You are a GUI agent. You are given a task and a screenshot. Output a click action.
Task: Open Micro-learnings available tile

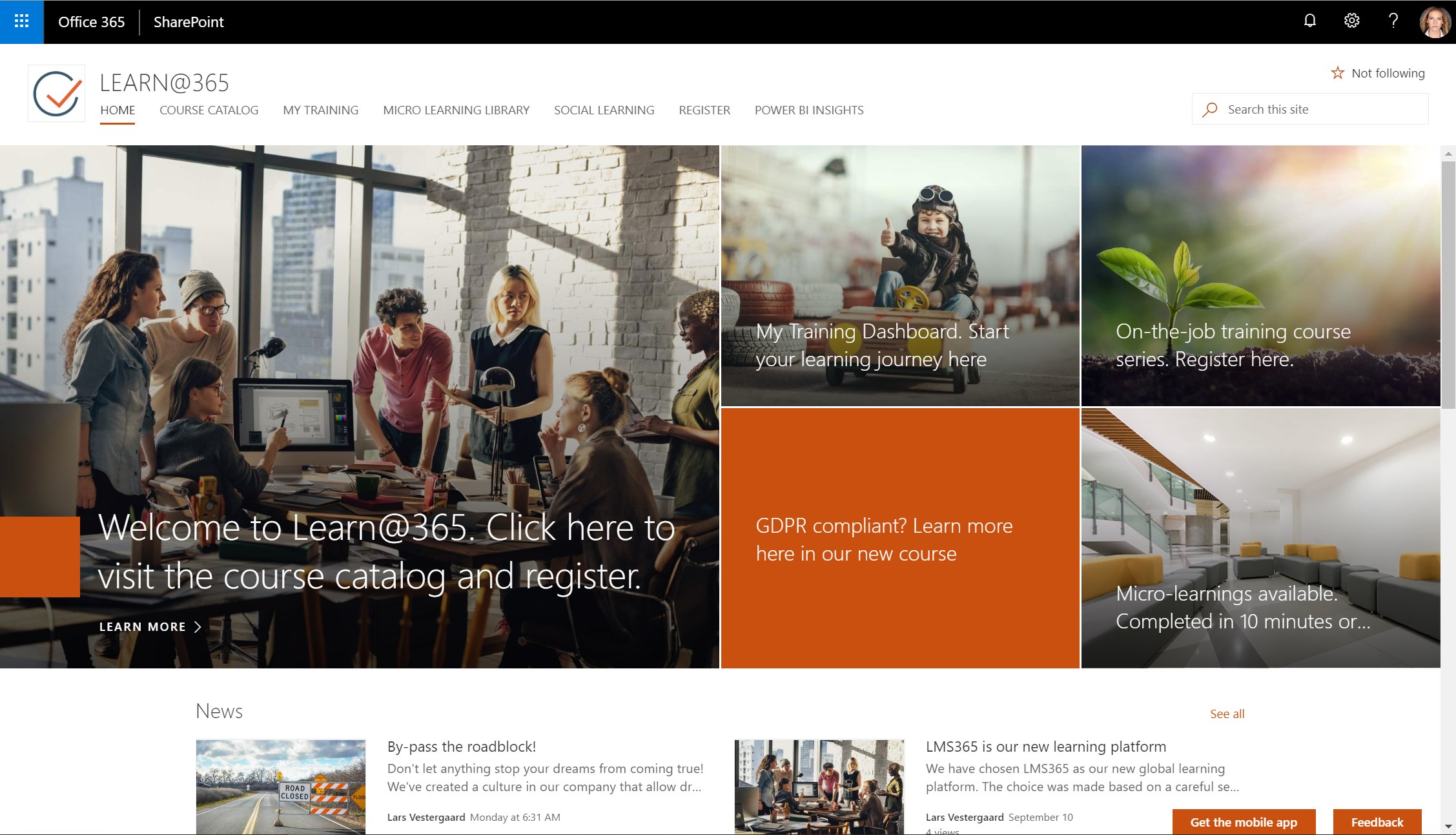point(1260,538)
